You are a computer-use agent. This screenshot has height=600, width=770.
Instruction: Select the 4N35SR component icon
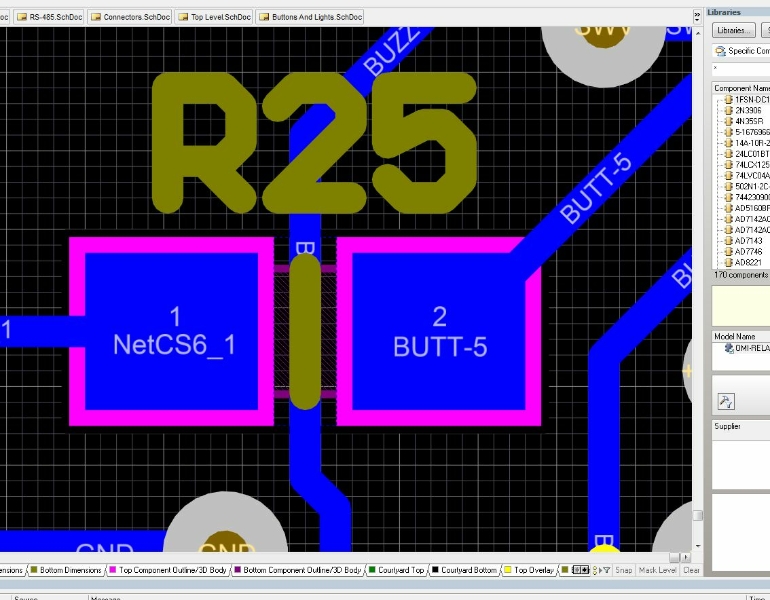point(727,121)
